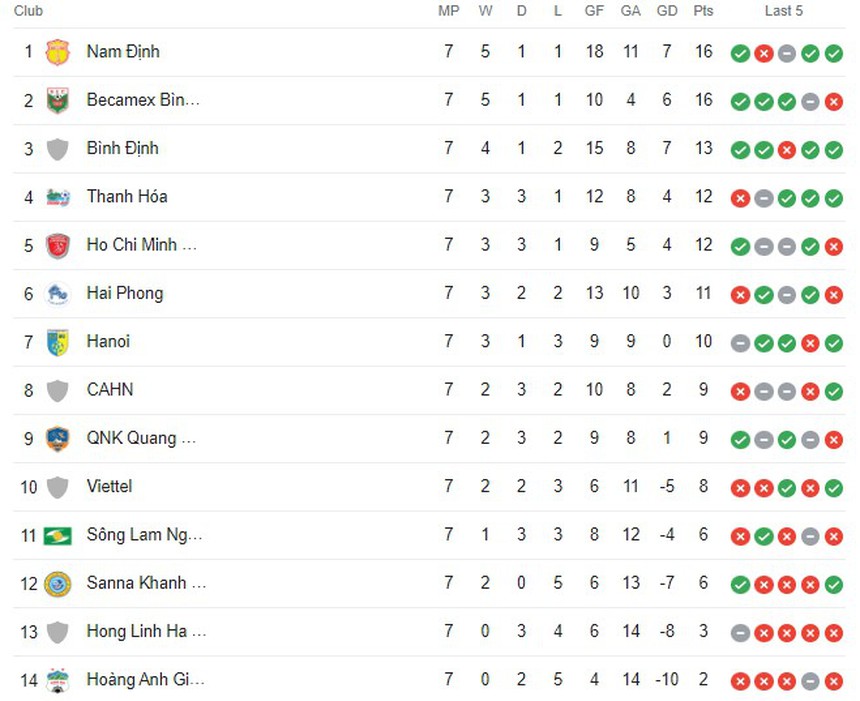This screenshot has height=701, width=860.
Task: Click the Nam Định club crest
Action: pyautogui.click(x=57, y=52)
